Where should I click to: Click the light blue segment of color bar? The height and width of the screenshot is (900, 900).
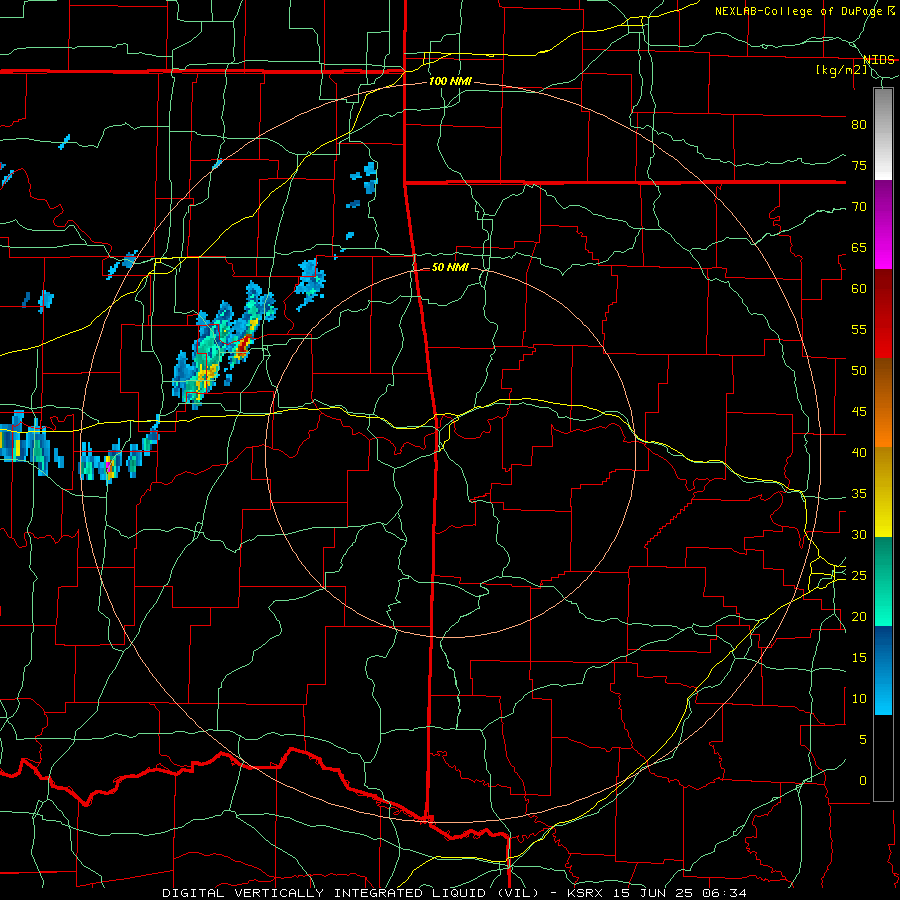883,670
